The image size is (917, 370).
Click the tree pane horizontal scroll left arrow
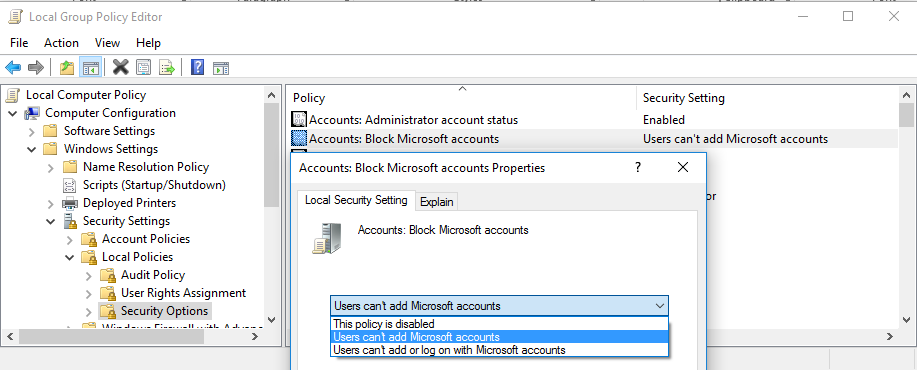(9, 337)
